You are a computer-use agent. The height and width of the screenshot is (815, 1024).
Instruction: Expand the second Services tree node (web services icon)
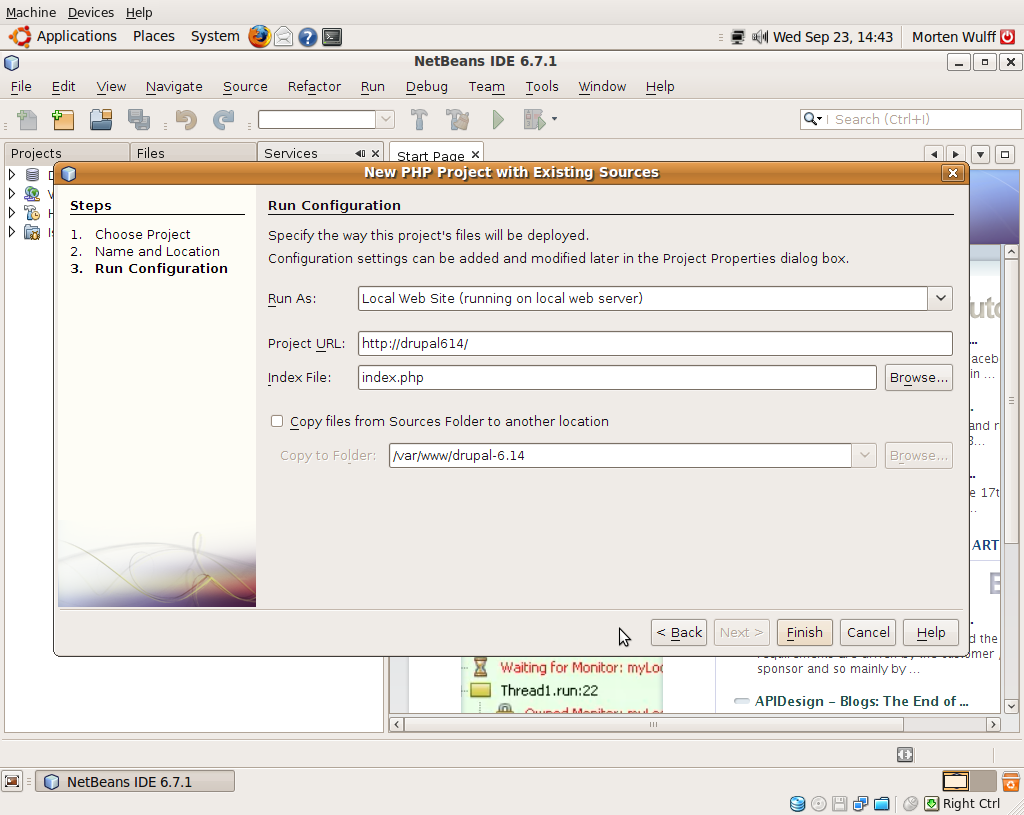point(12,193)
